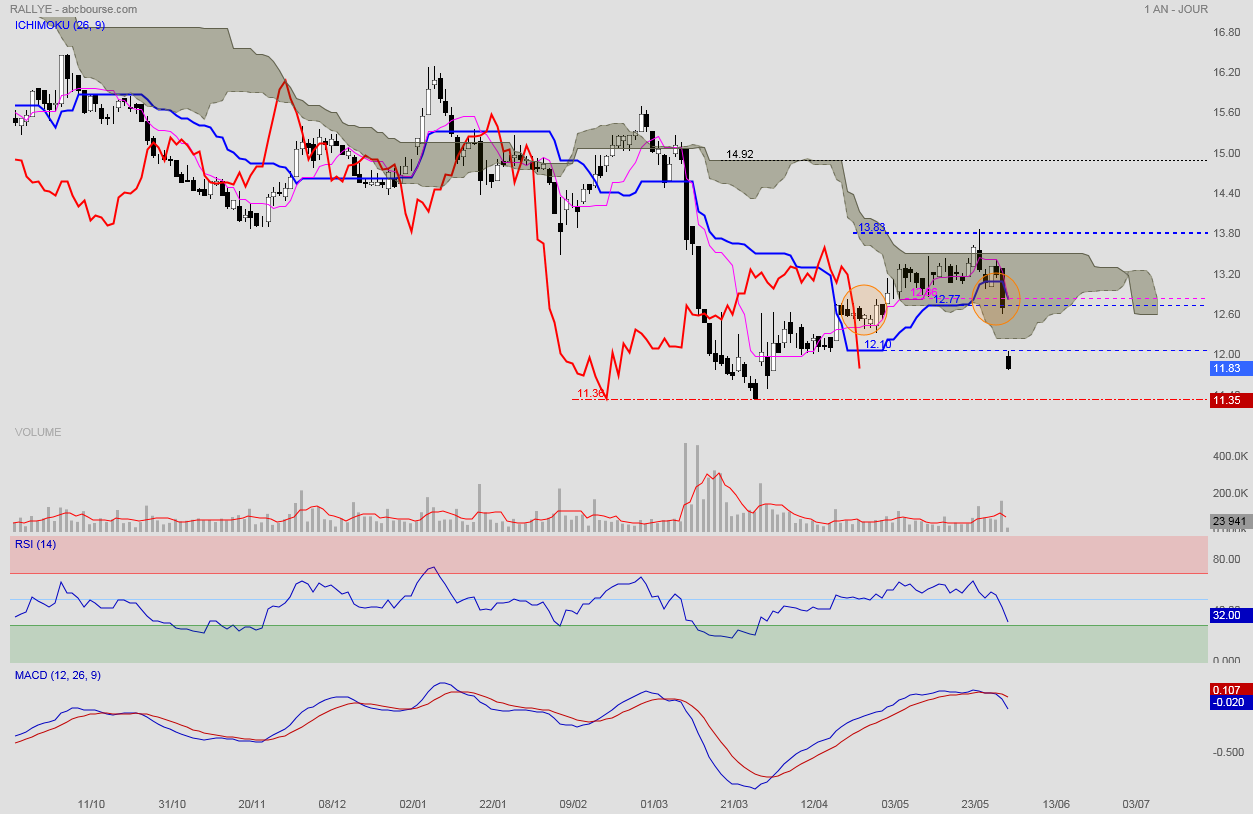Screen dimensions: 1253x814
Task: Click the red 11.36 low annotation
Action: pos(591,393)
